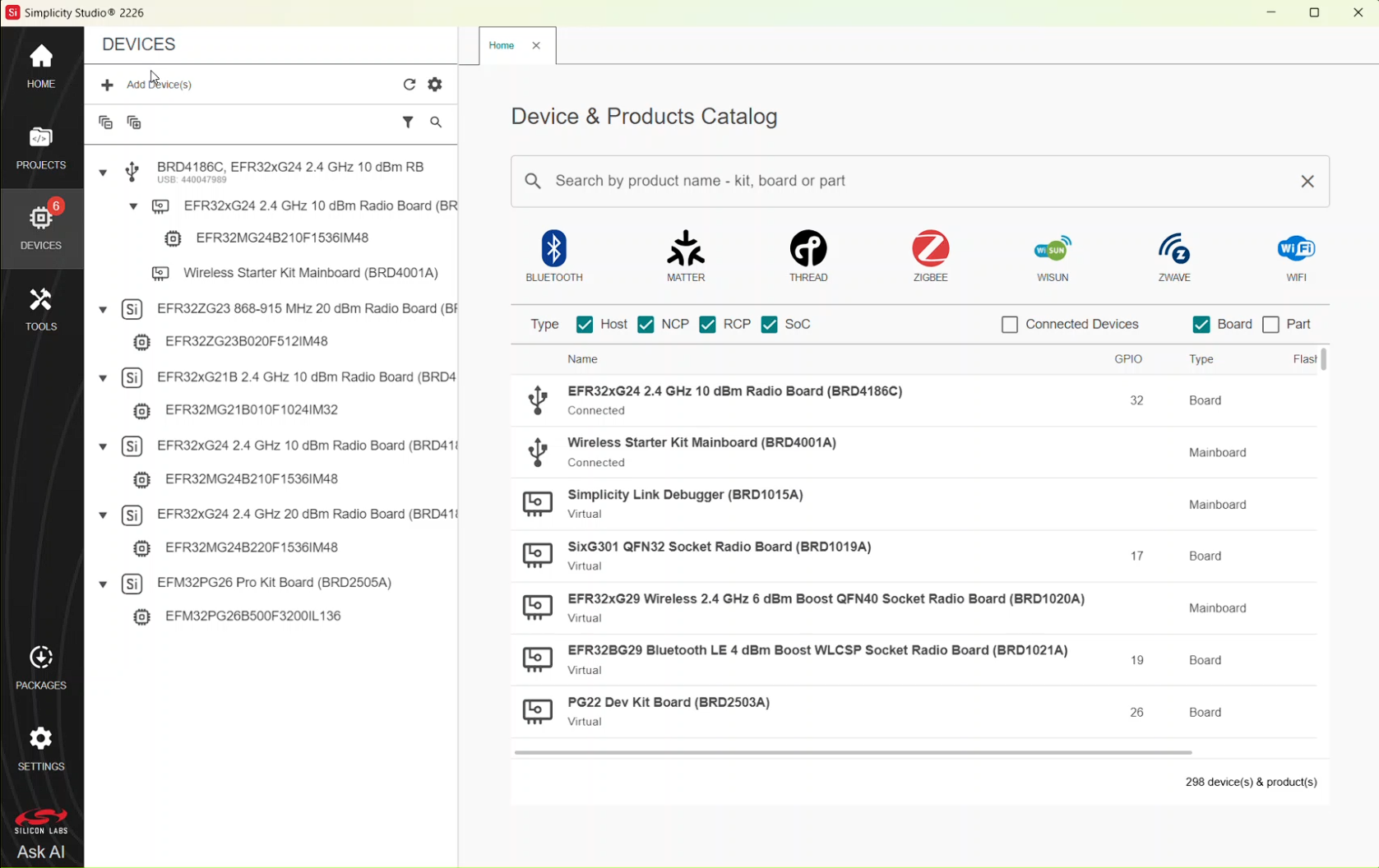
Task: Select EFM32PG26B500F3200IL136 in device tree
Action: [x=253, y=616]
